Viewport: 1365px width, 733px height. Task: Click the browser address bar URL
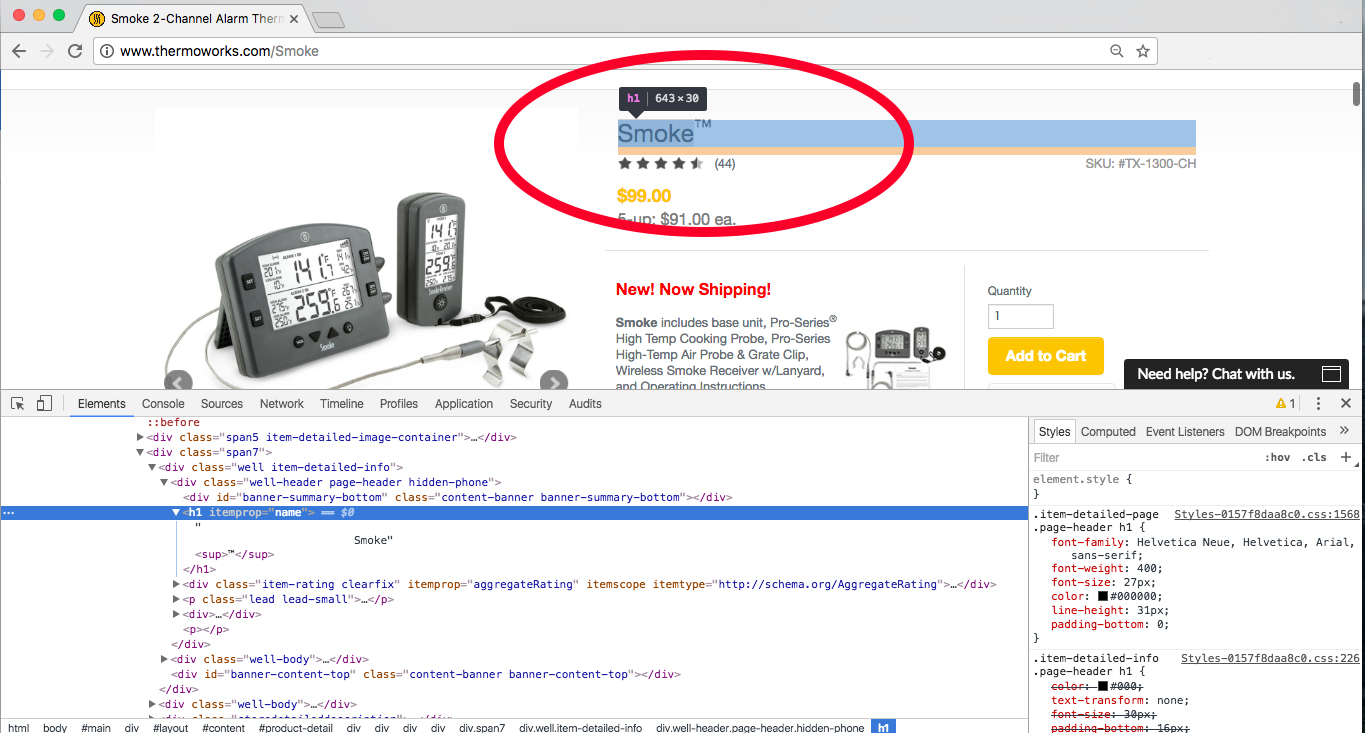[x=219, y=51]
